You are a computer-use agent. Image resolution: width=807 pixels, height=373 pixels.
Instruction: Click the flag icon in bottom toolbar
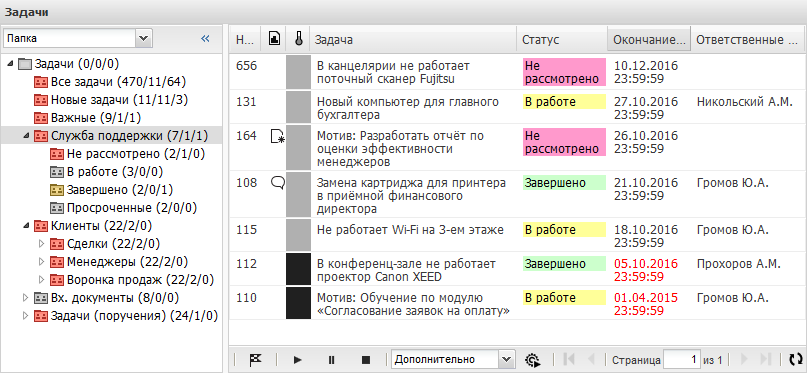255,360
